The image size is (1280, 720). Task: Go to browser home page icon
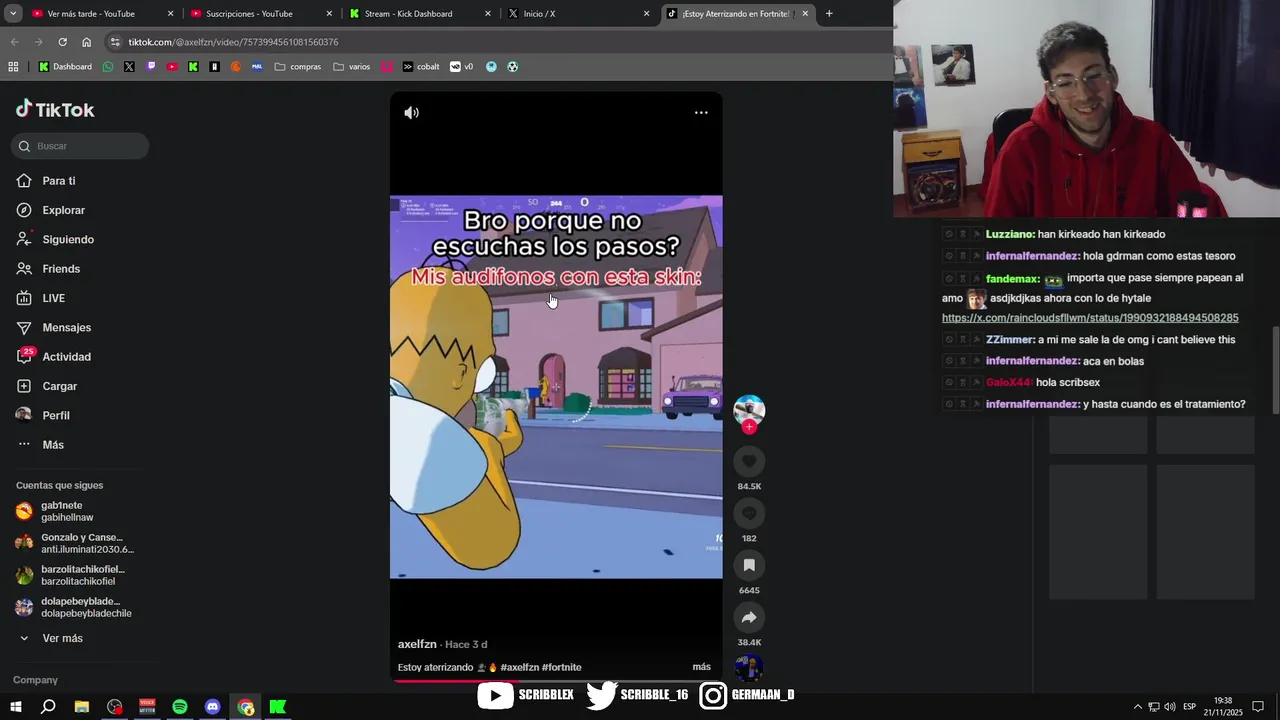click(86, 42)
